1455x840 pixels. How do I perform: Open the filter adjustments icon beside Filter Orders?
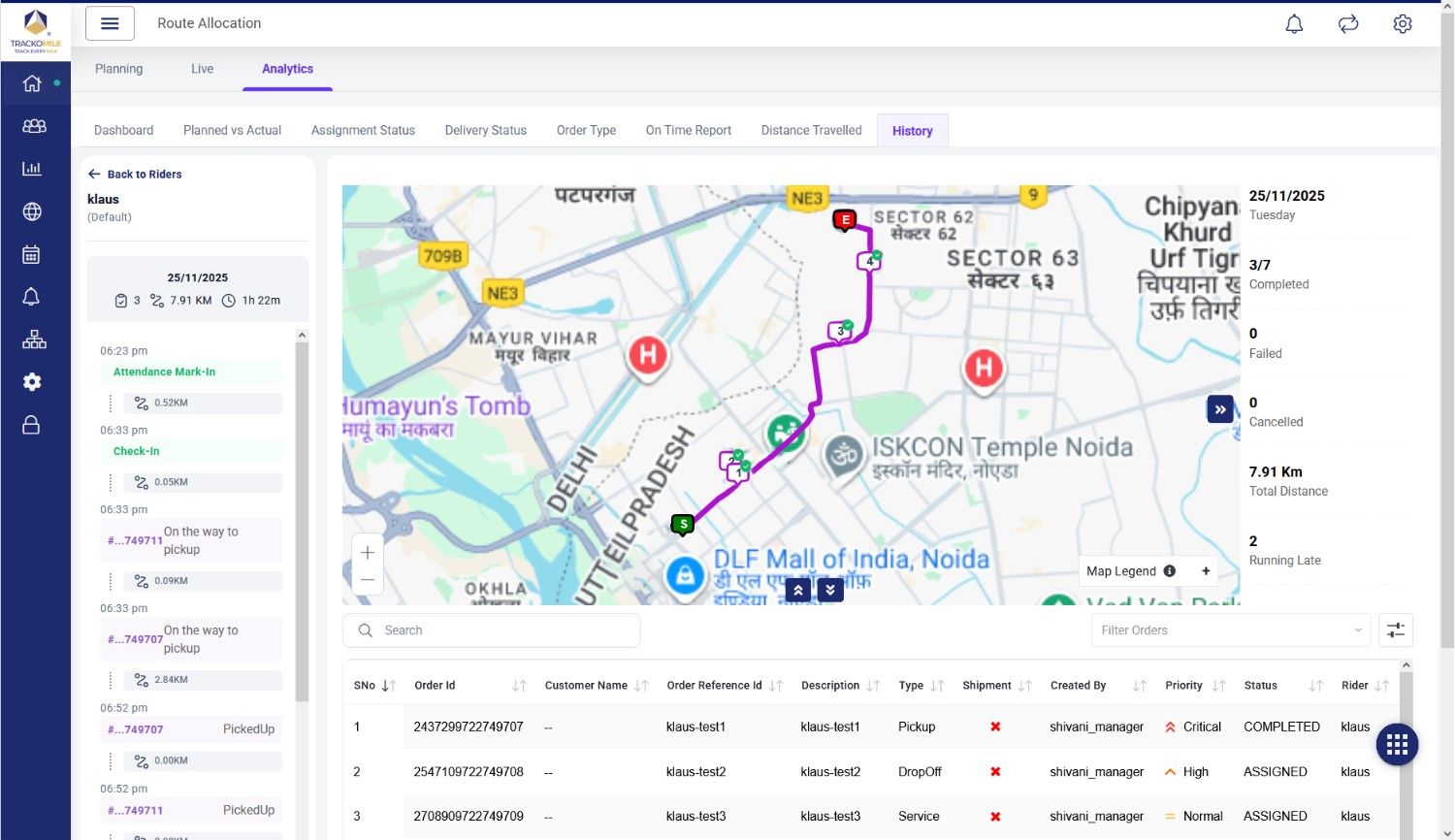click(1396, 630)
